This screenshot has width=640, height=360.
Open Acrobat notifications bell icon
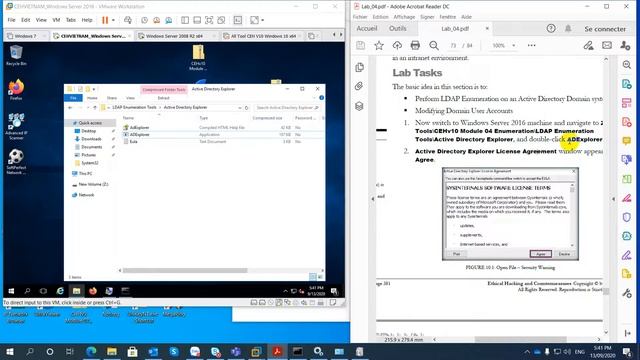click(568, 29)
